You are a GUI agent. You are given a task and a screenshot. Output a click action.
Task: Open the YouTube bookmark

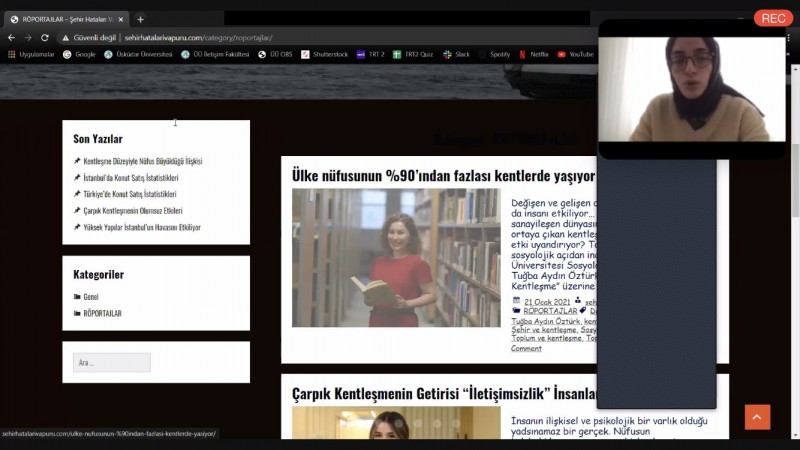(576, 54)
